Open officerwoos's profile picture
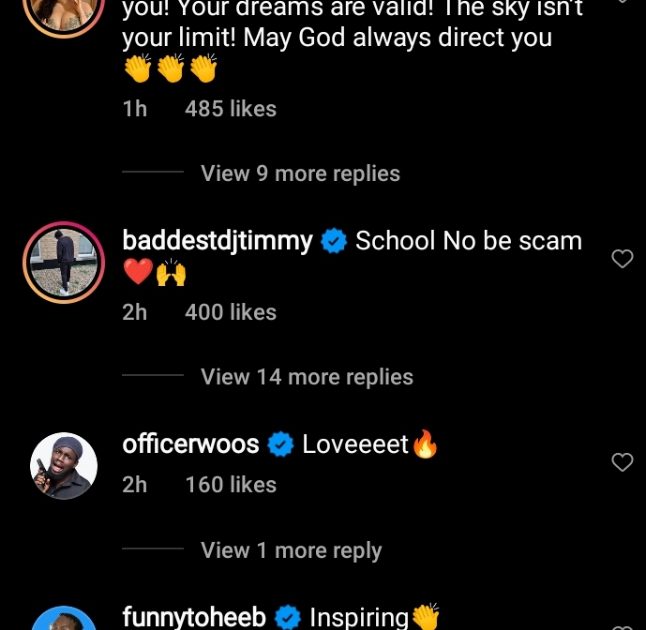The height and width of the screenshot is (630, 646). 65,466
